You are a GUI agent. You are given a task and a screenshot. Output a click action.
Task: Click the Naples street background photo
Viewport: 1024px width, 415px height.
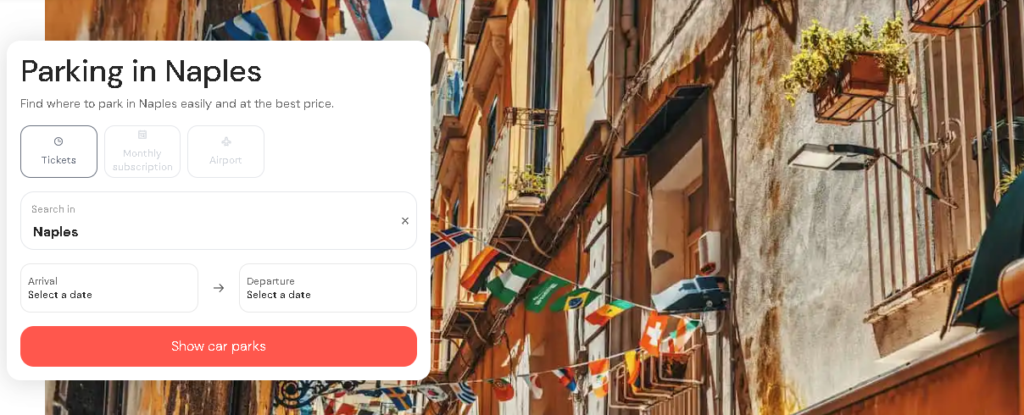725,207
